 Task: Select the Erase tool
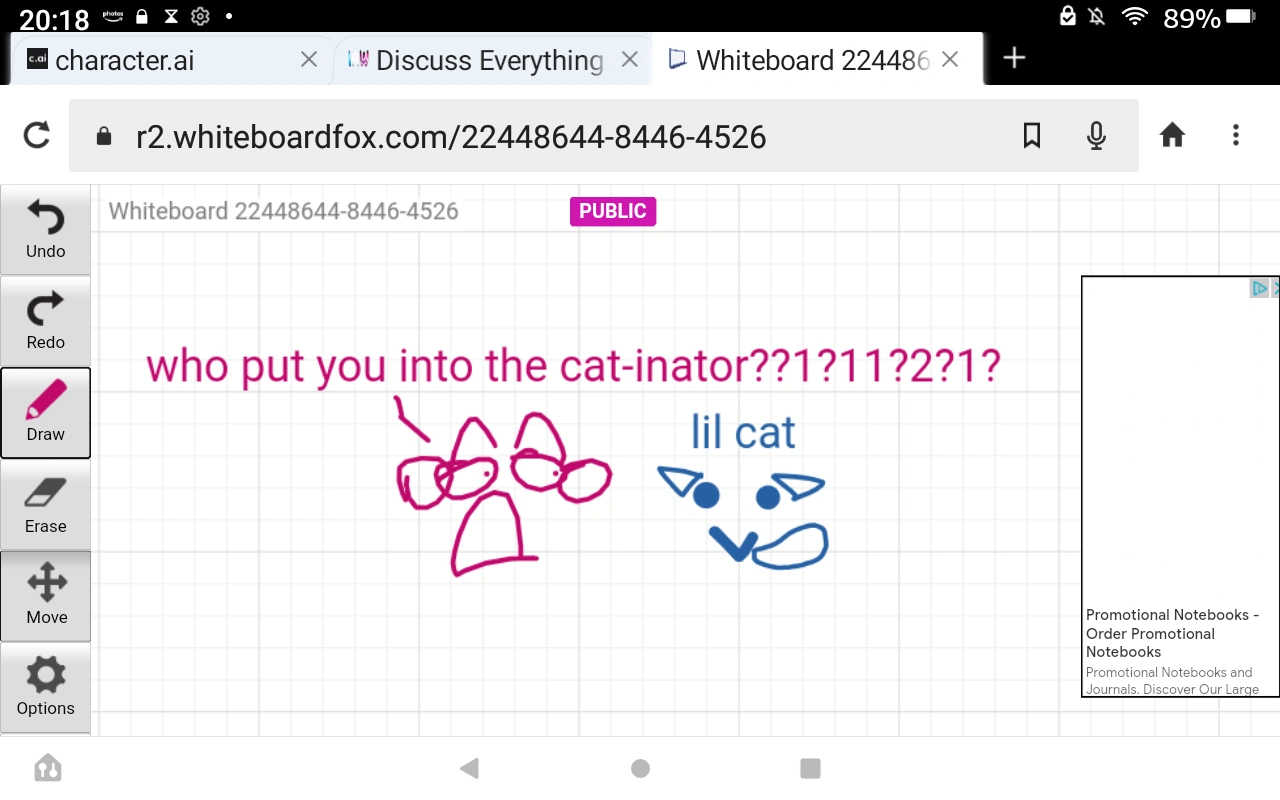click(45, 505)
